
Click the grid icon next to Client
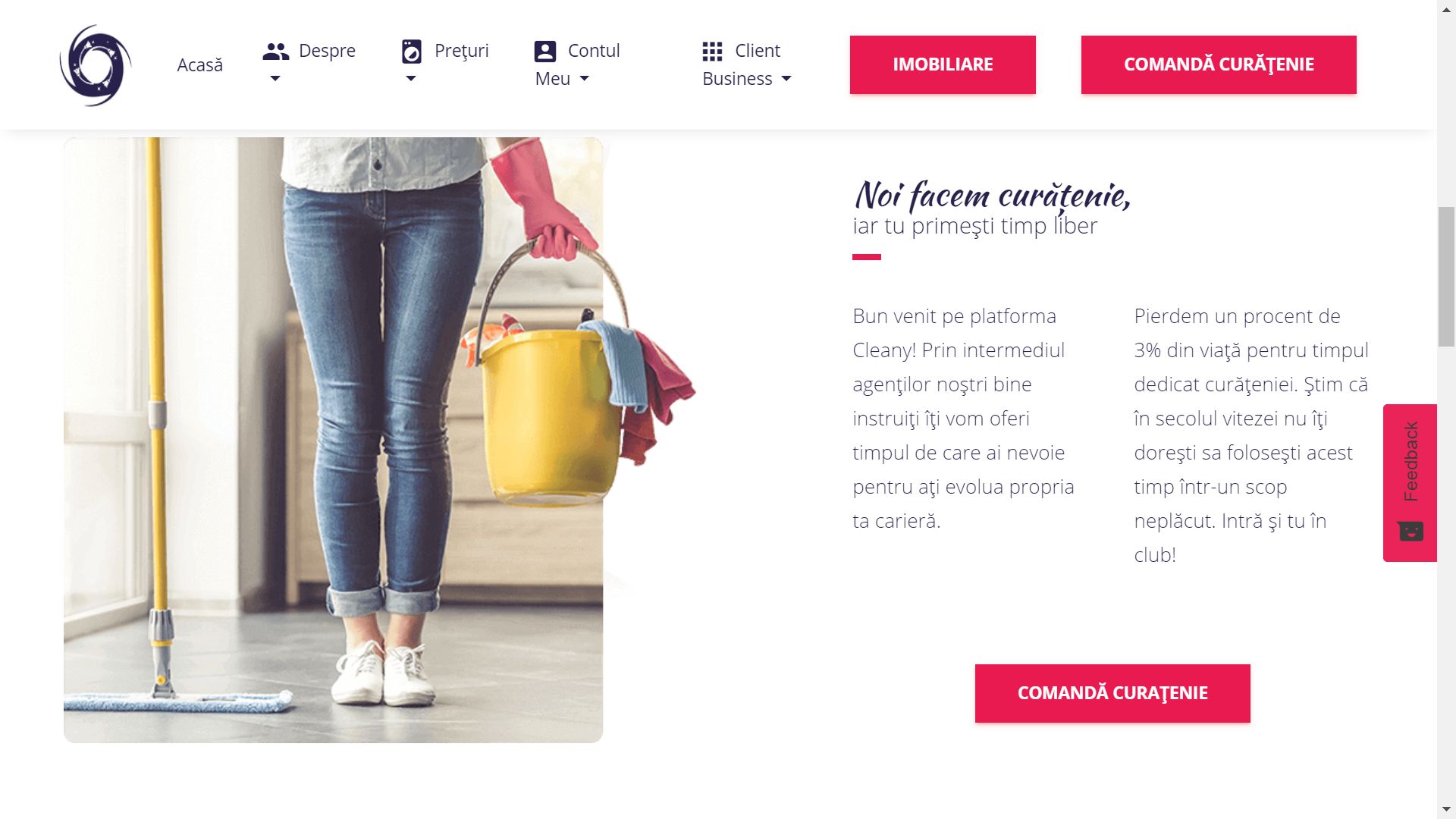click(x=712, y=51)
